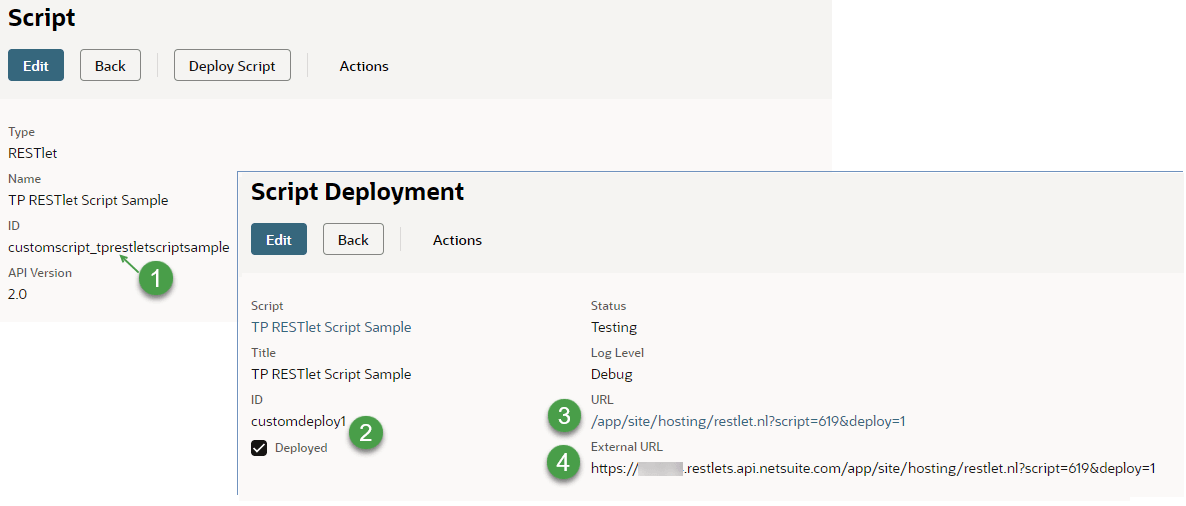Viewport: 1186px width, 506px height.
Task: Click the Deploy Script button
Action: [x=232, y=65]
